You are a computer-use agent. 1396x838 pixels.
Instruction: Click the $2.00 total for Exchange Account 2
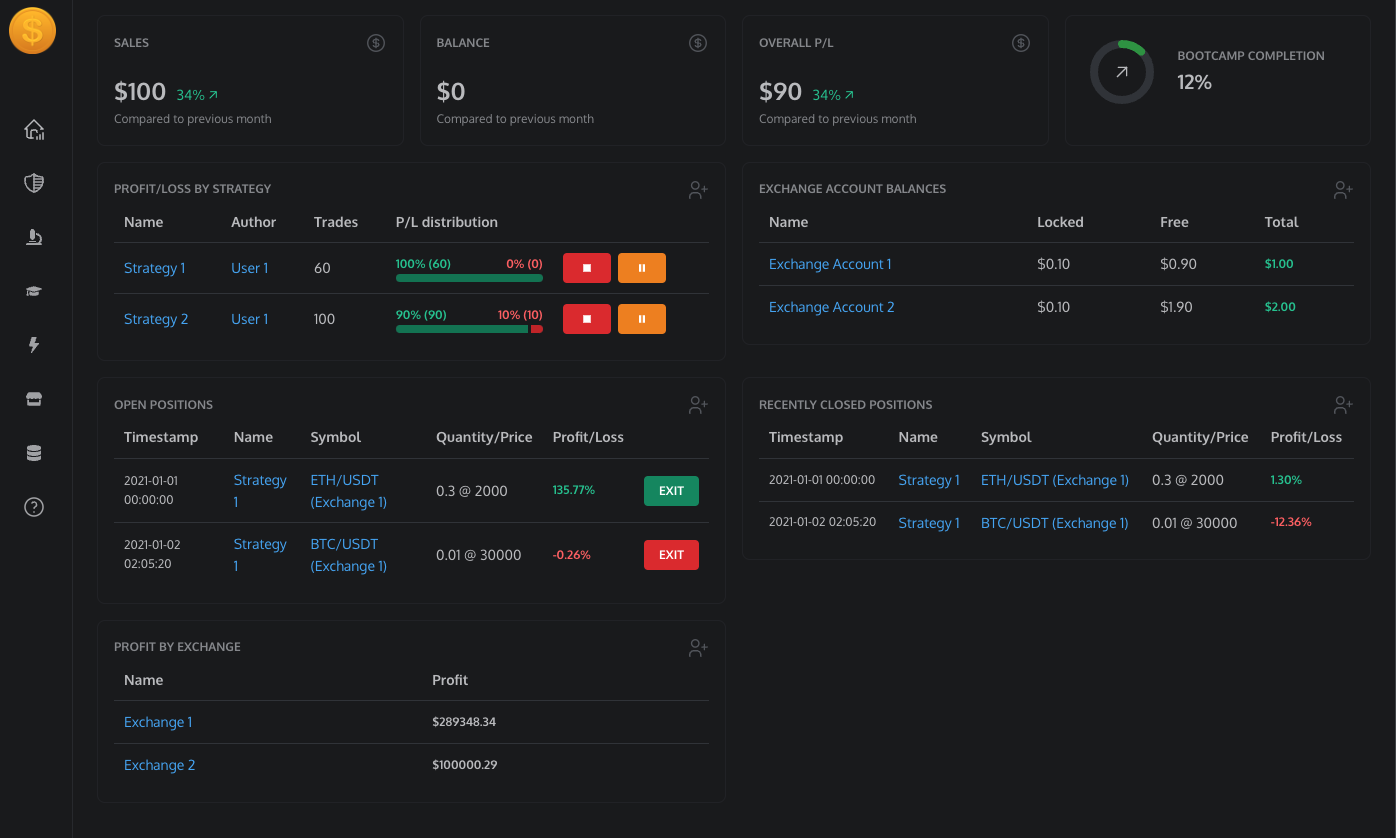pos(1280,307)
